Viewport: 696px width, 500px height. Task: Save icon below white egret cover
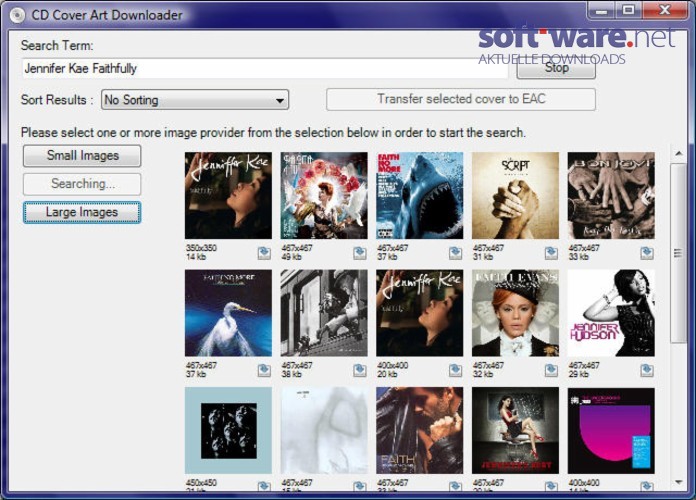click(264, 370)
